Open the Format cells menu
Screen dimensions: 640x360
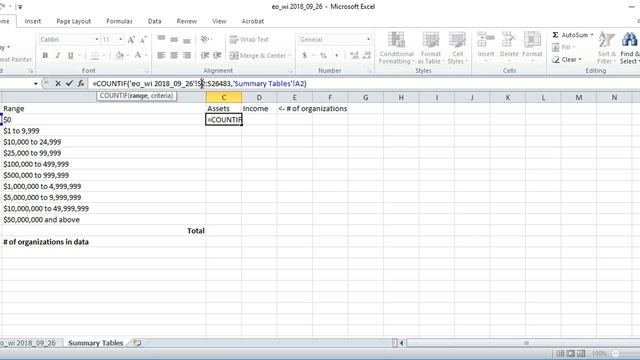pyautogui.click(x=532, y=48)
